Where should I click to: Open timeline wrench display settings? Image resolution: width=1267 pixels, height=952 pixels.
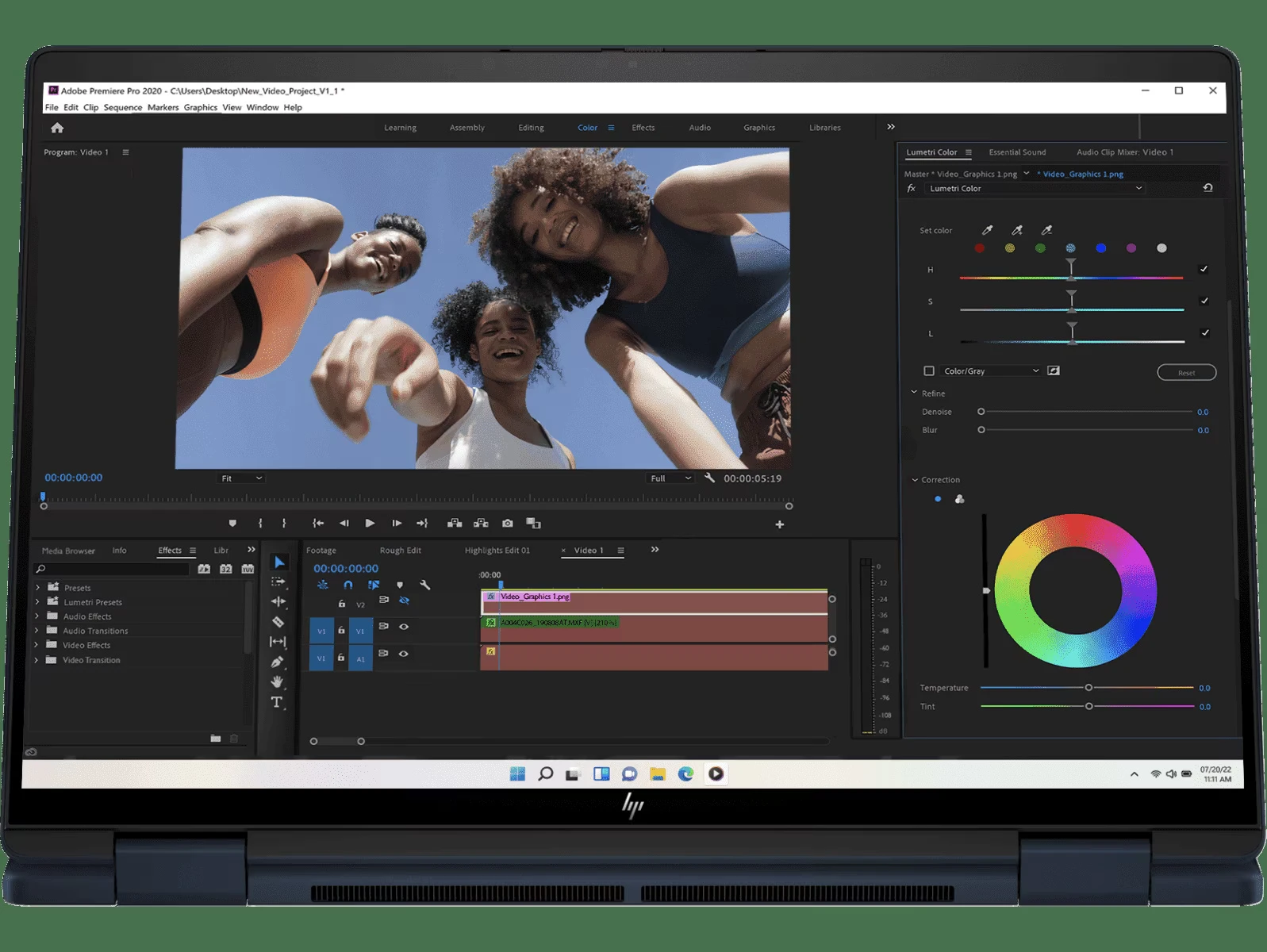425,585
